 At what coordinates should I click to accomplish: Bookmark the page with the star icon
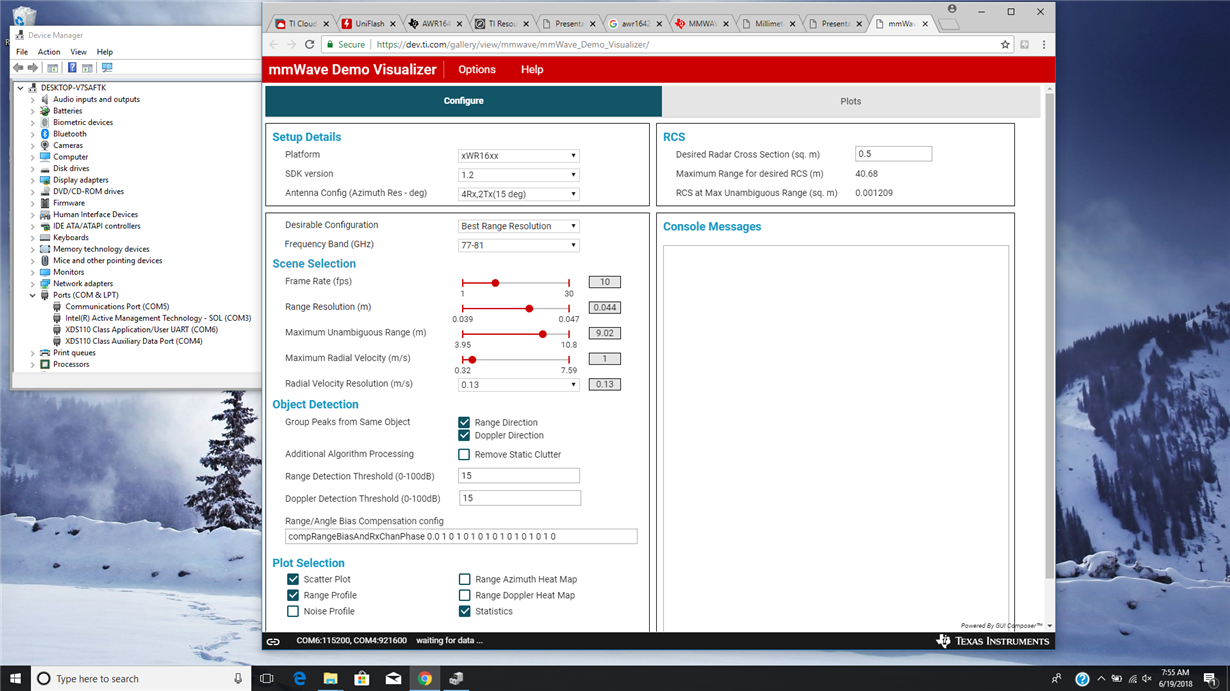[x=1005, y=44]
